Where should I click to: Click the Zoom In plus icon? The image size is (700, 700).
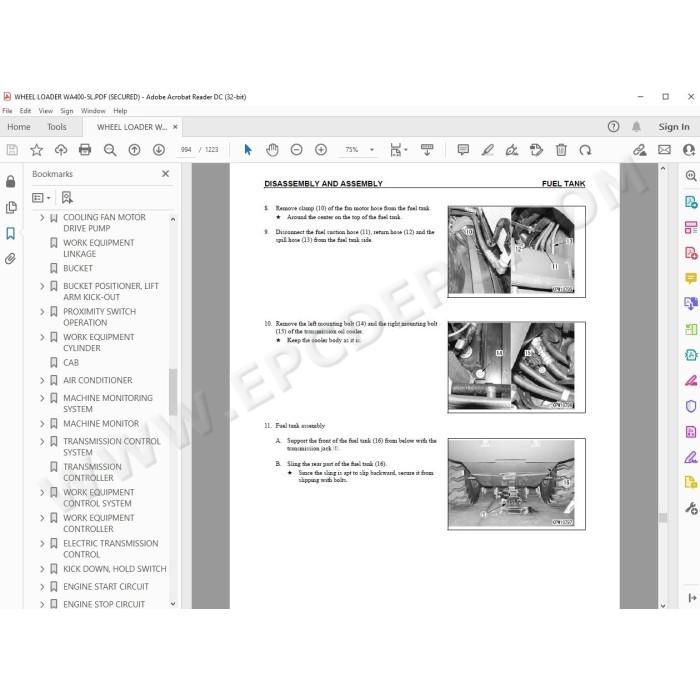pos(321,150)
